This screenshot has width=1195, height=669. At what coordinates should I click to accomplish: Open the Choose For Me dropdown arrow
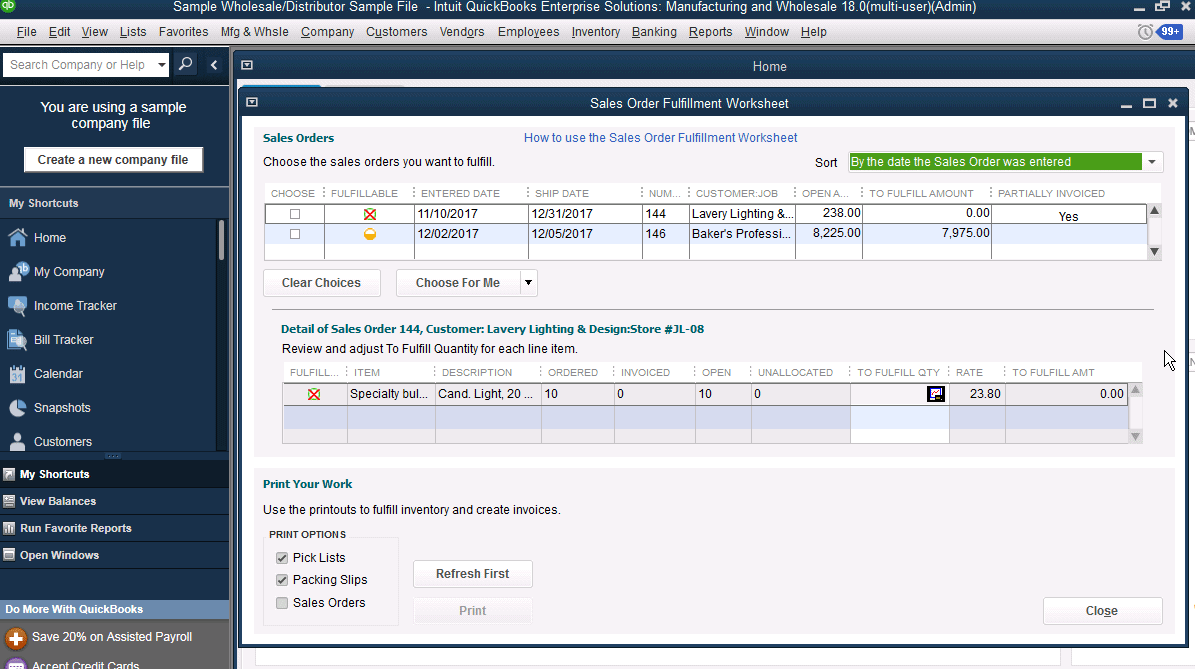pyautogui.click(x=528, y=283)
